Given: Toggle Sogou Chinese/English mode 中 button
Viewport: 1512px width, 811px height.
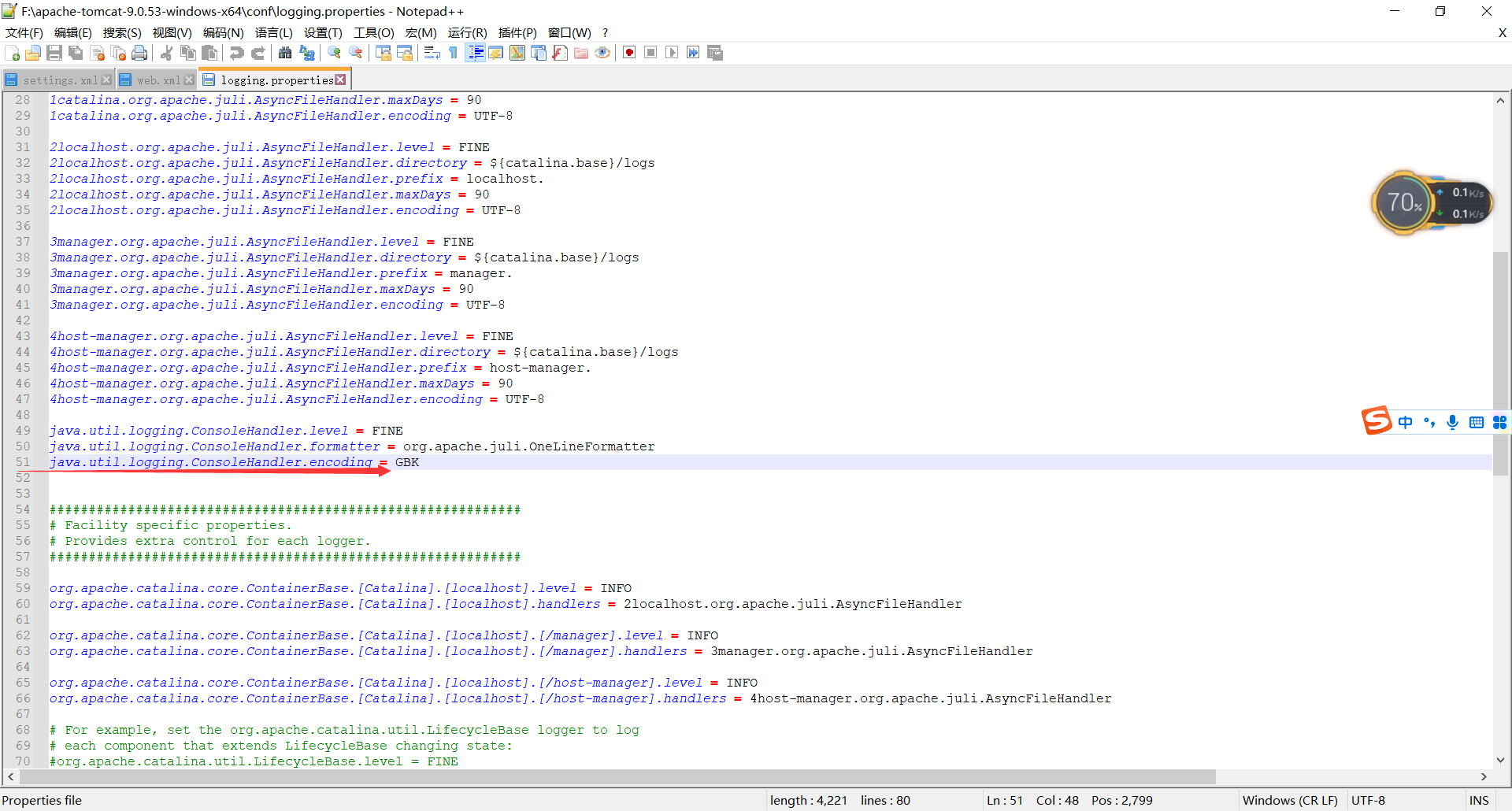Looking at the screenshot, I should tap(1406, 423).
